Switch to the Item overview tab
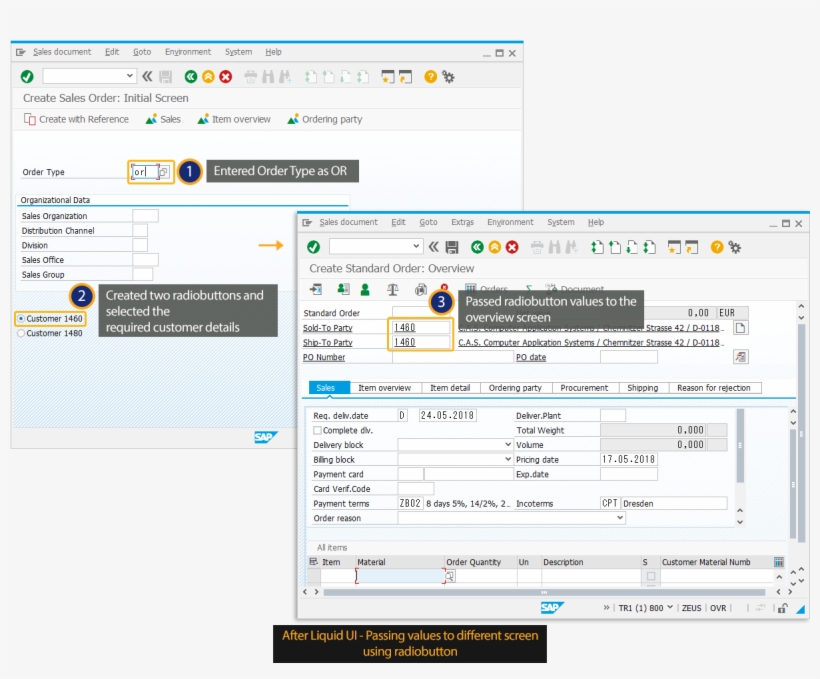This screenshot has width=820, height=679. [x=384, y=388]
